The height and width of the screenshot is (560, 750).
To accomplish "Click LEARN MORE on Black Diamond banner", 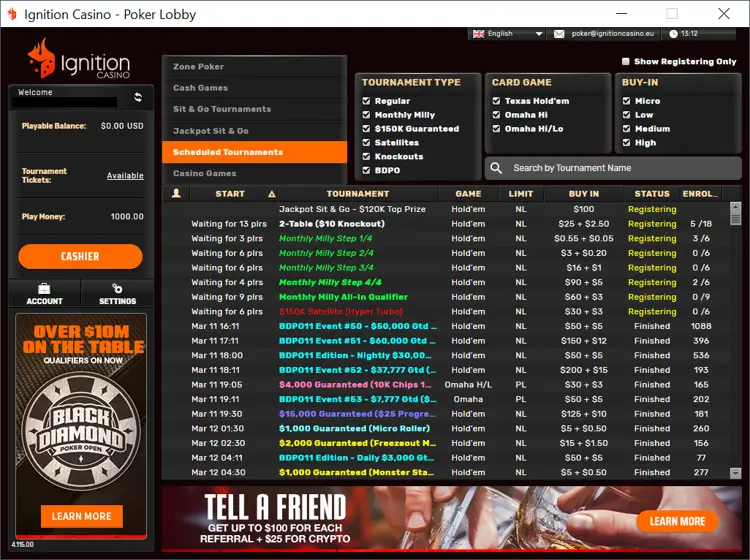I will pos(81,516).
